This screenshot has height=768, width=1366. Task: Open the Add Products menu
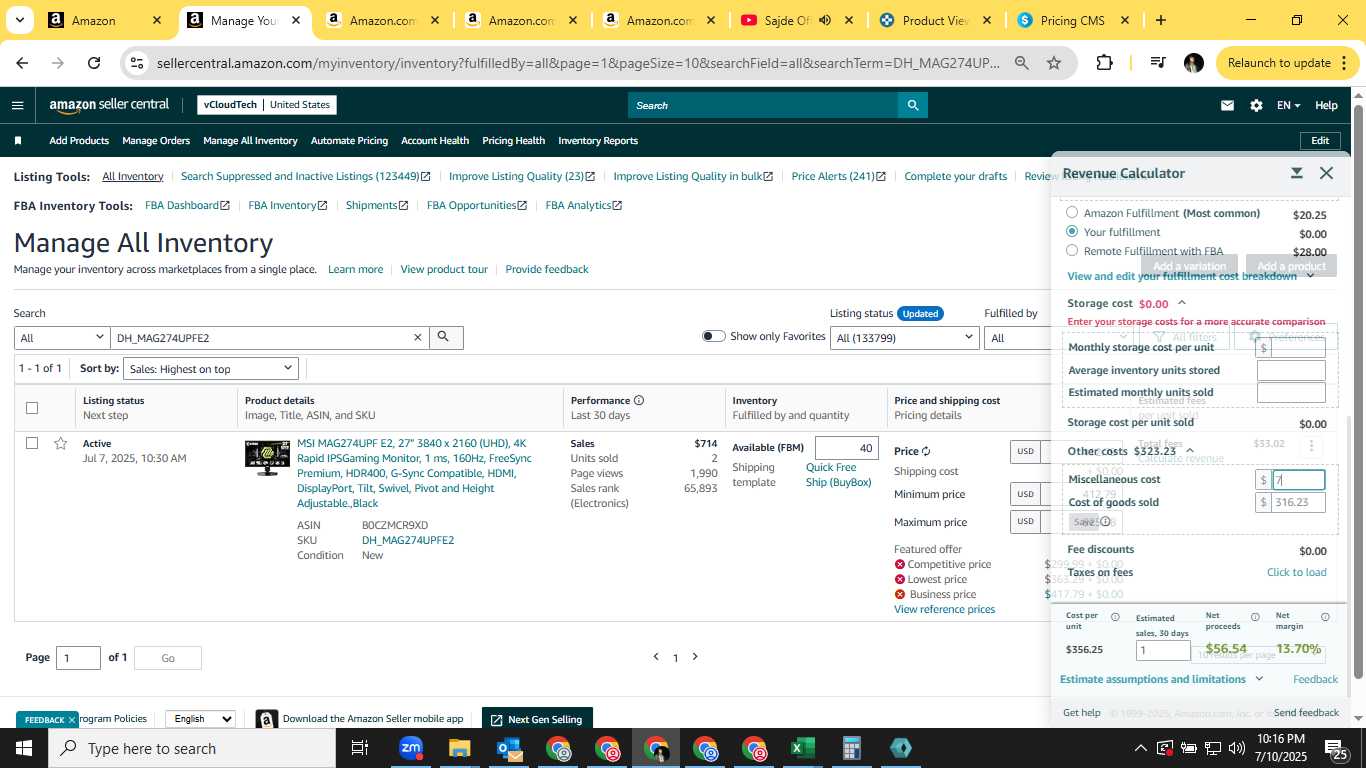(x=79, y=141)
